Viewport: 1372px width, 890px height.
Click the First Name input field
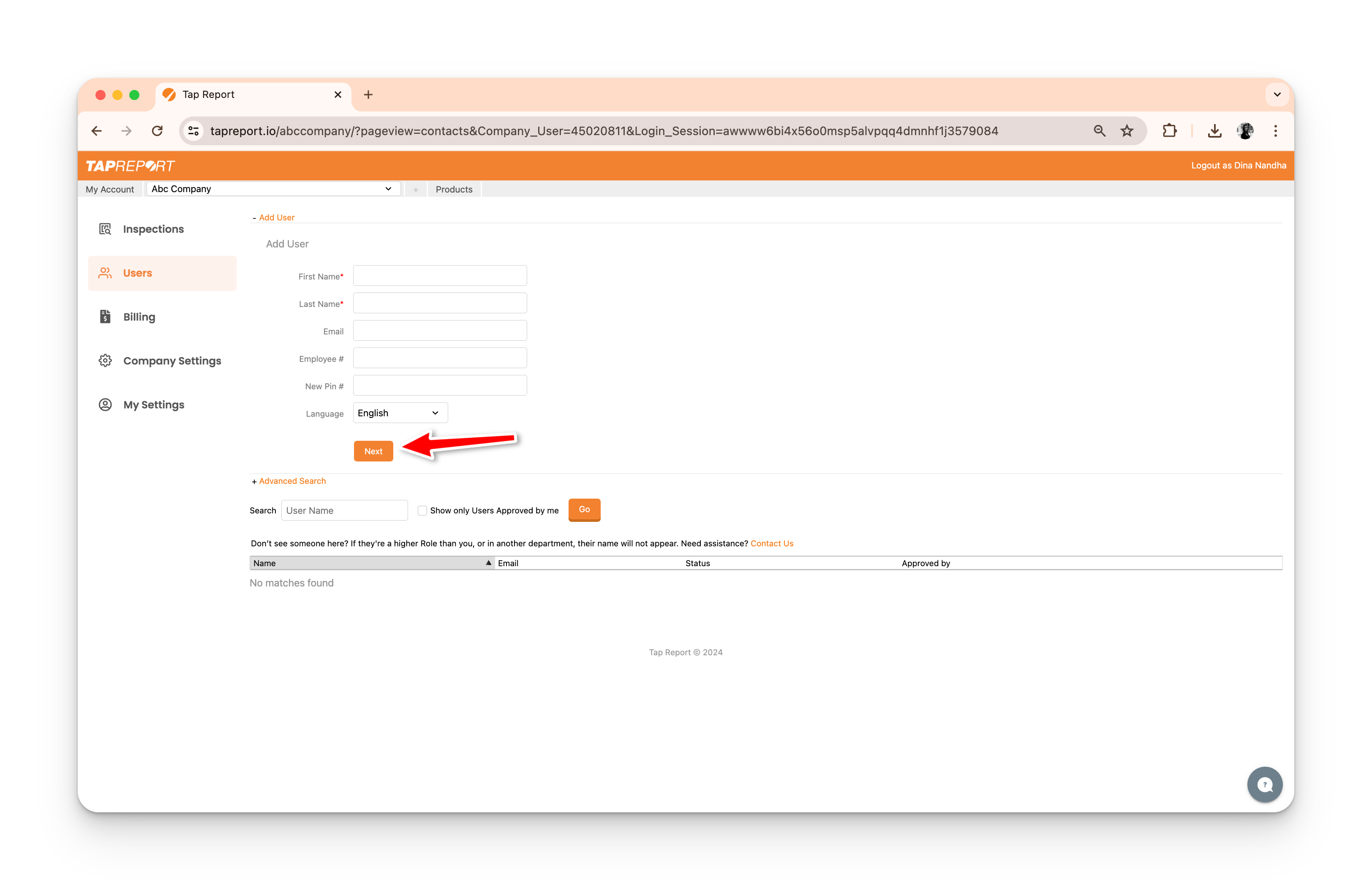pos(439,276)
